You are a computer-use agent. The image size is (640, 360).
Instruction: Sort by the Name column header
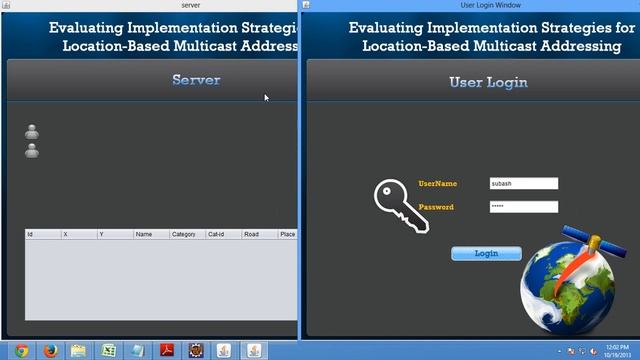[x=151, y=234]
